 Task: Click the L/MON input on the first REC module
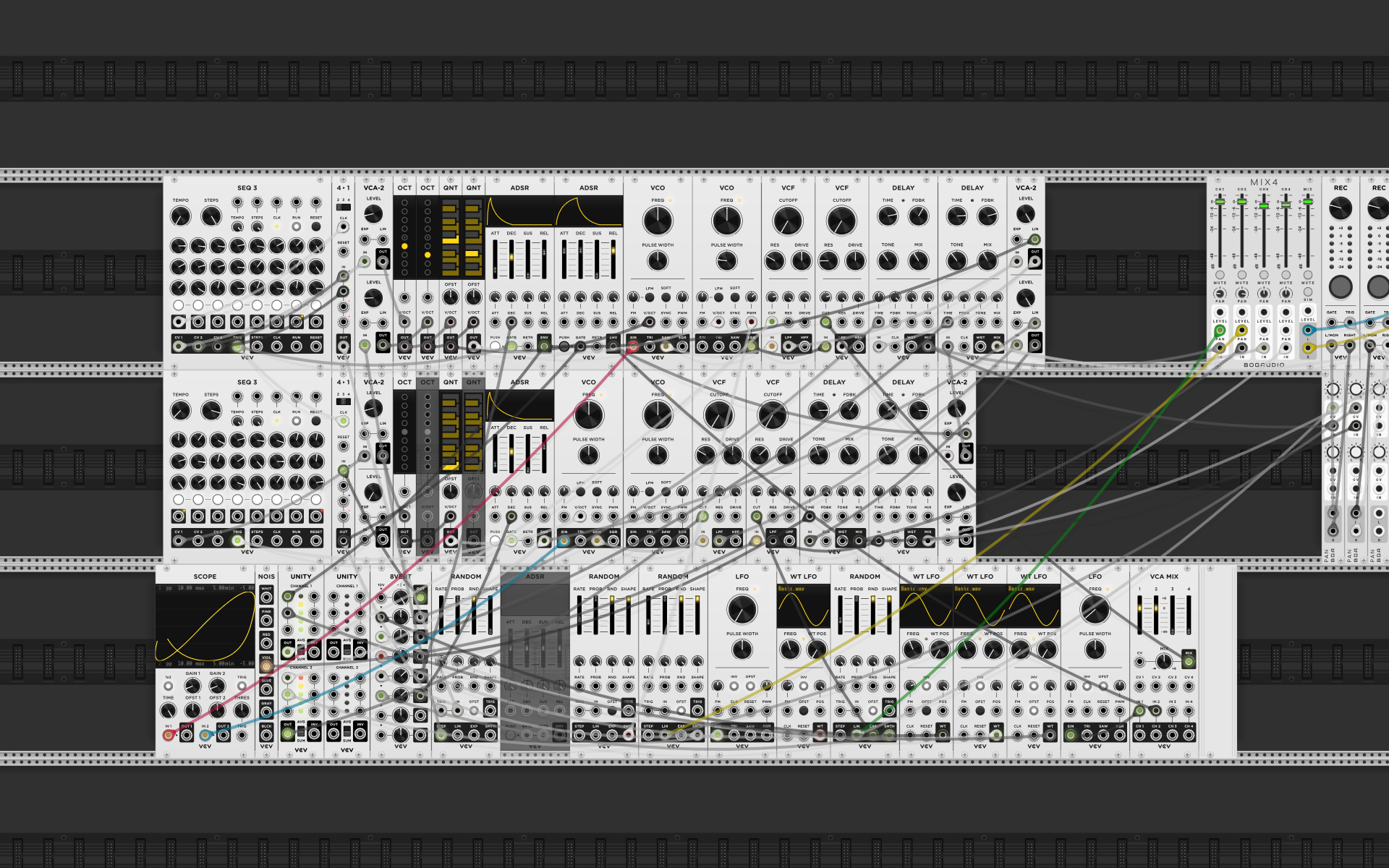(1331, 345)
